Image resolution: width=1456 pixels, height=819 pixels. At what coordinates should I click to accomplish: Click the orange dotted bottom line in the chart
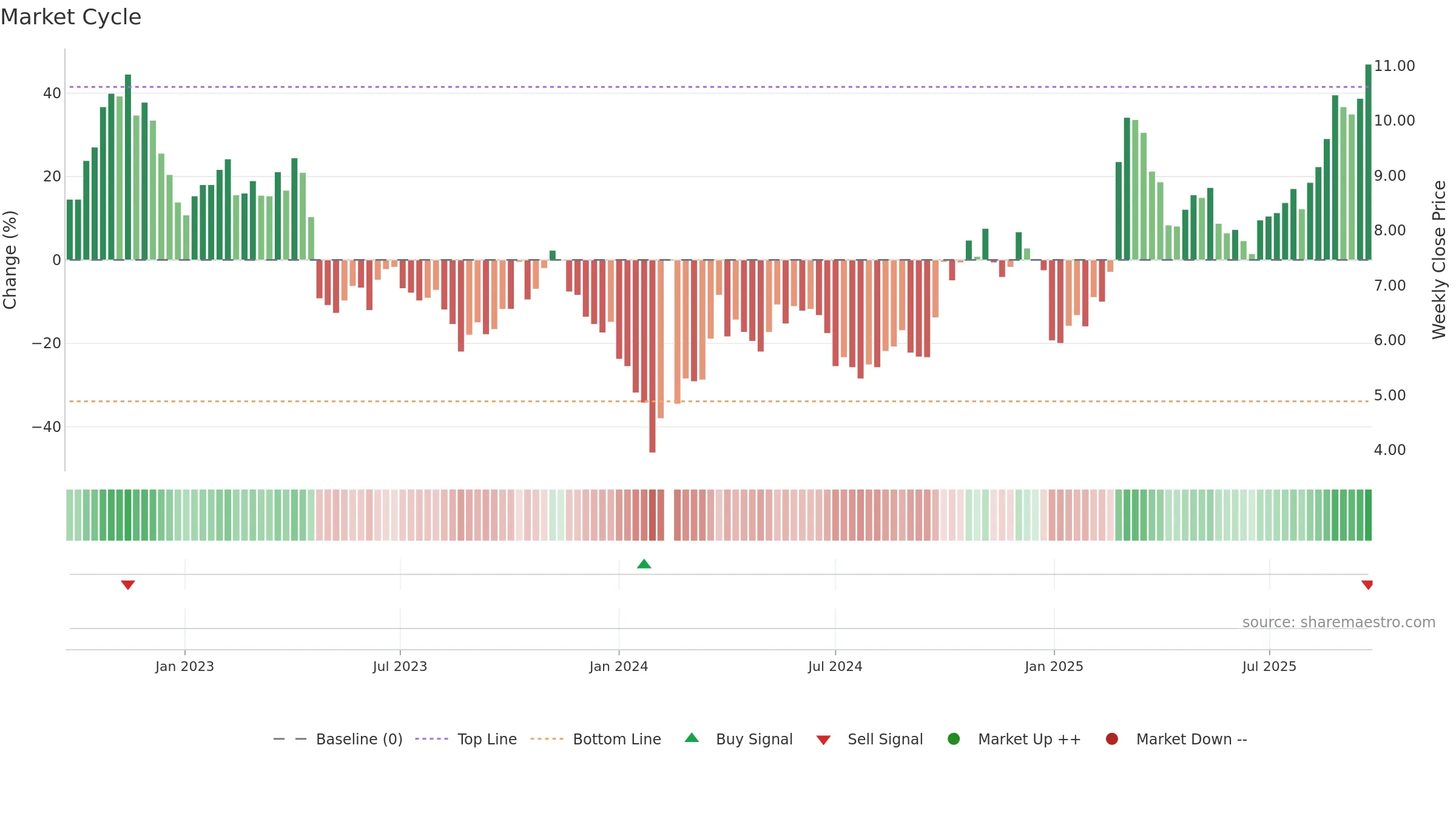pos(719,401)
